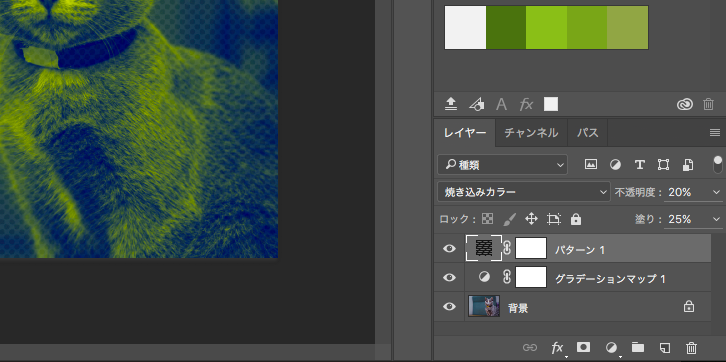The height and width of the screenshot is (362, 726).
Task: Click the gradient map adjustment icon
Action: (x=484, y=277)
